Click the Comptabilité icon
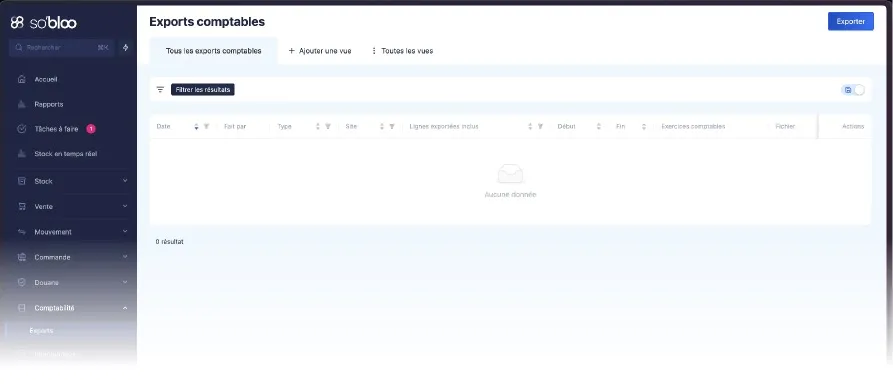The width and height of the screenshot is (893, 387). (x=22, y=308)
